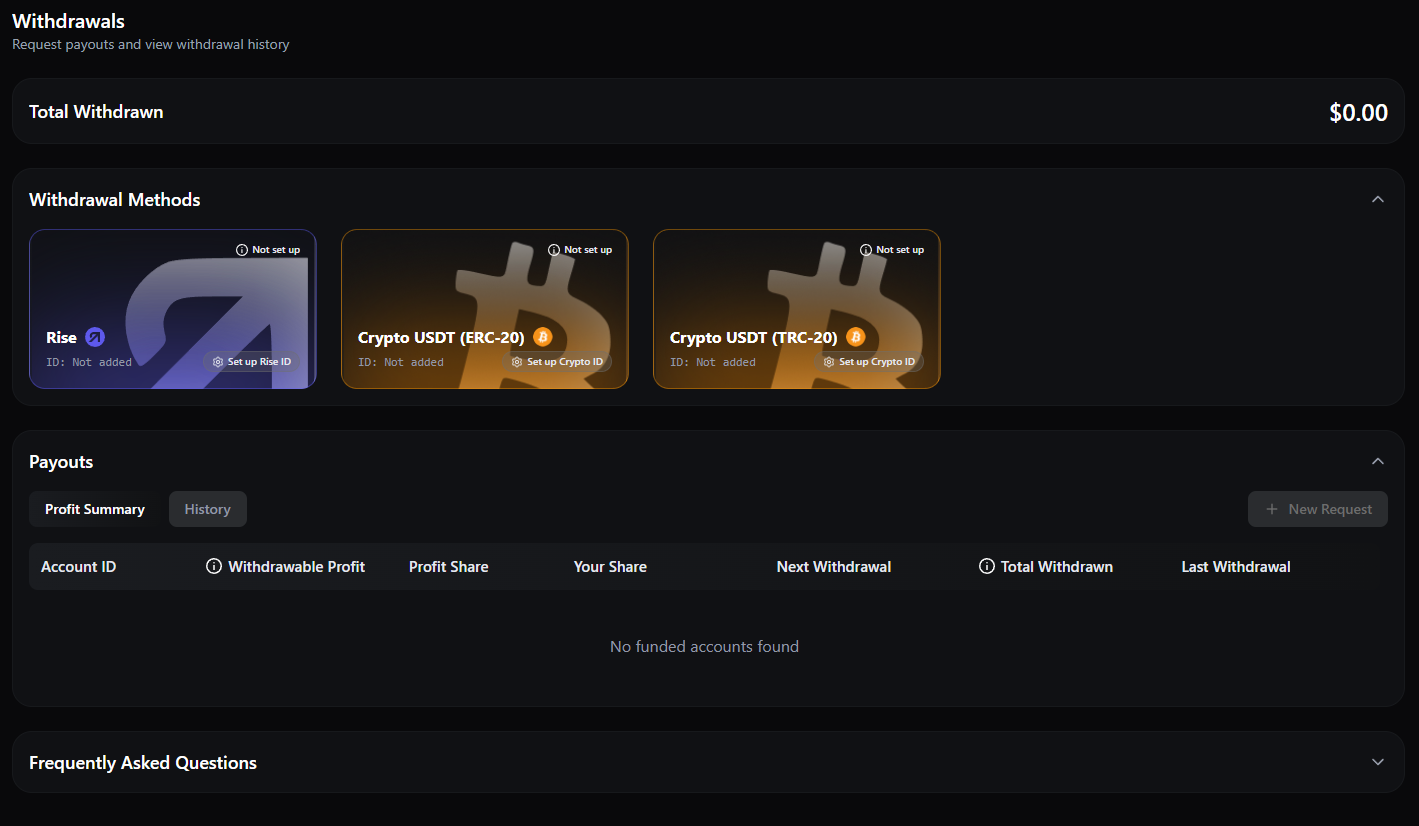Image resolution: width=1419 pixels, height=826 pixels.
Task: Click the Profit Share column header
Action: click(449, 567)
